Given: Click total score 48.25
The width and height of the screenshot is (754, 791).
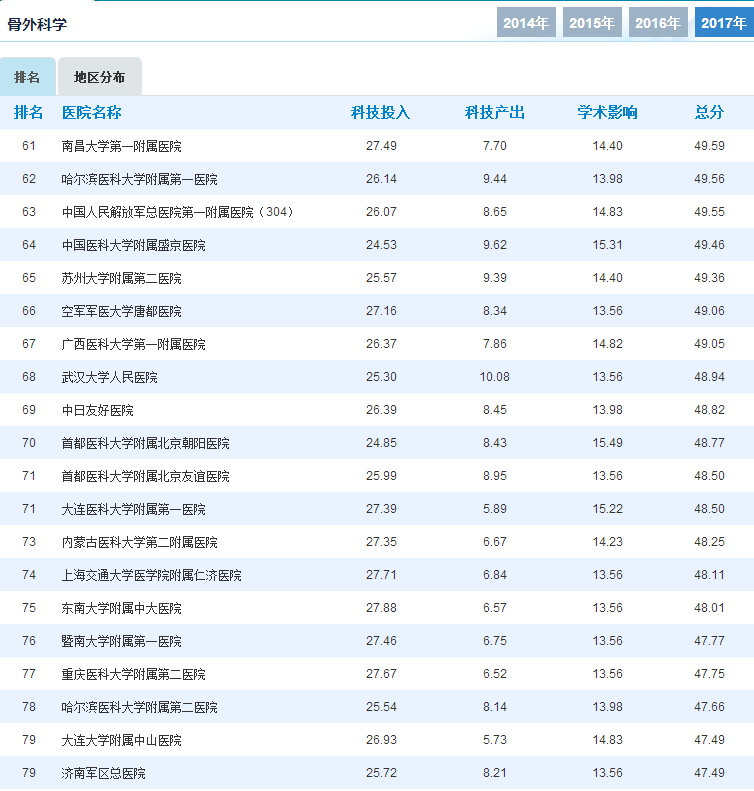Looking at the screenshot, I should click(709, 542).
